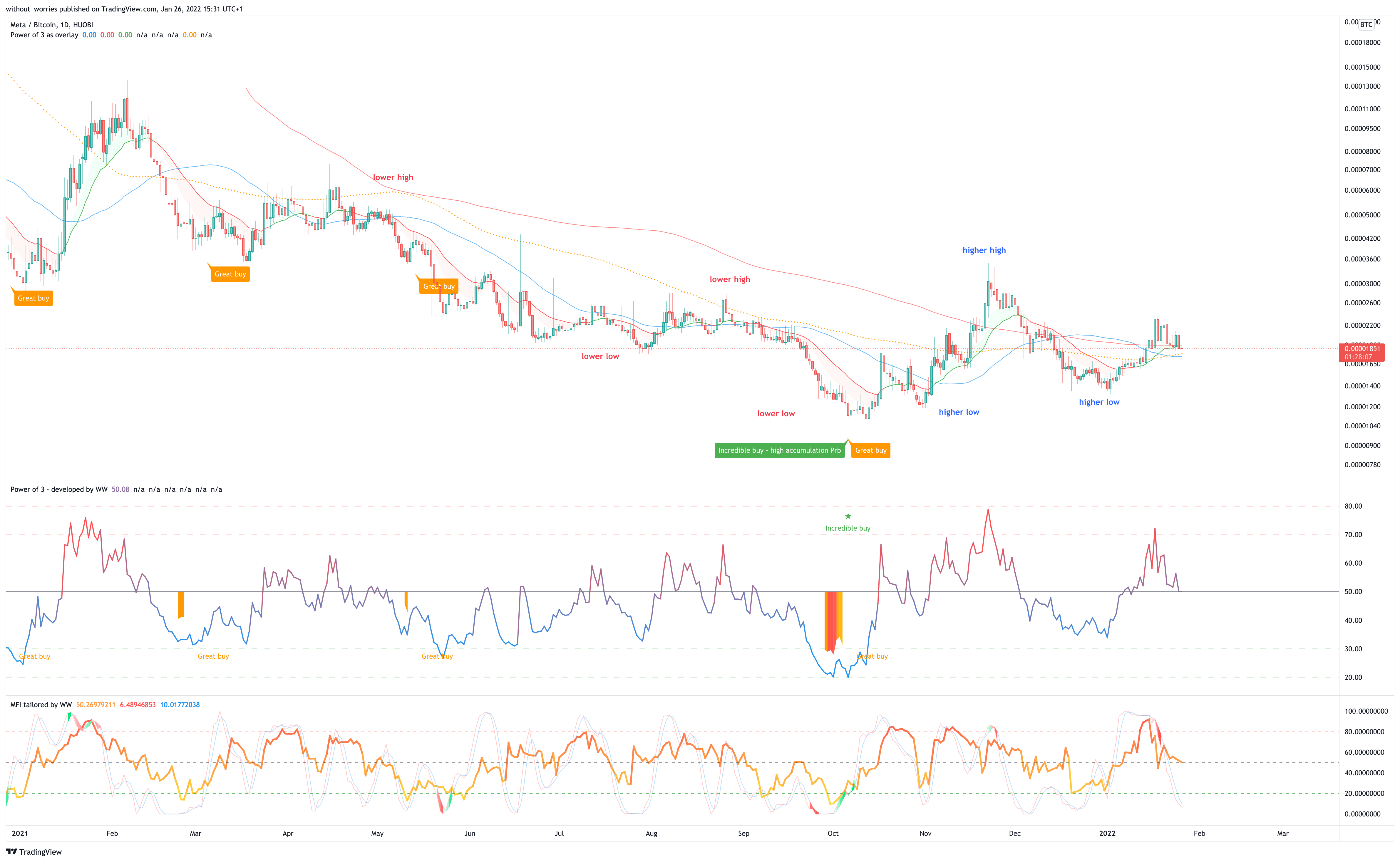Click the Dec label on time axis
1400x862 pixels.
coord(1014,834)
